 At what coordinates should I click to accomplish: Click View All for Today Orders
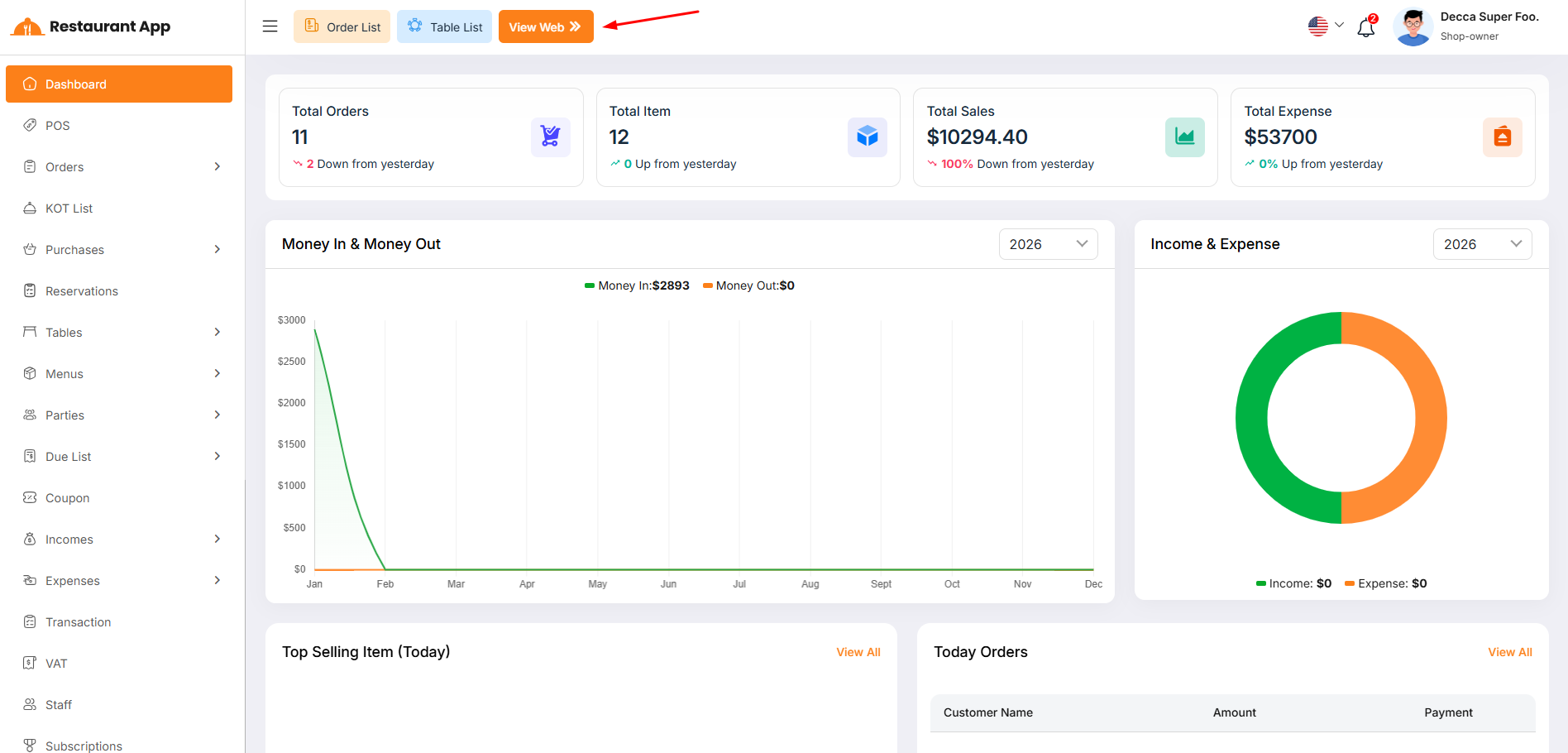click(1509, 652)
